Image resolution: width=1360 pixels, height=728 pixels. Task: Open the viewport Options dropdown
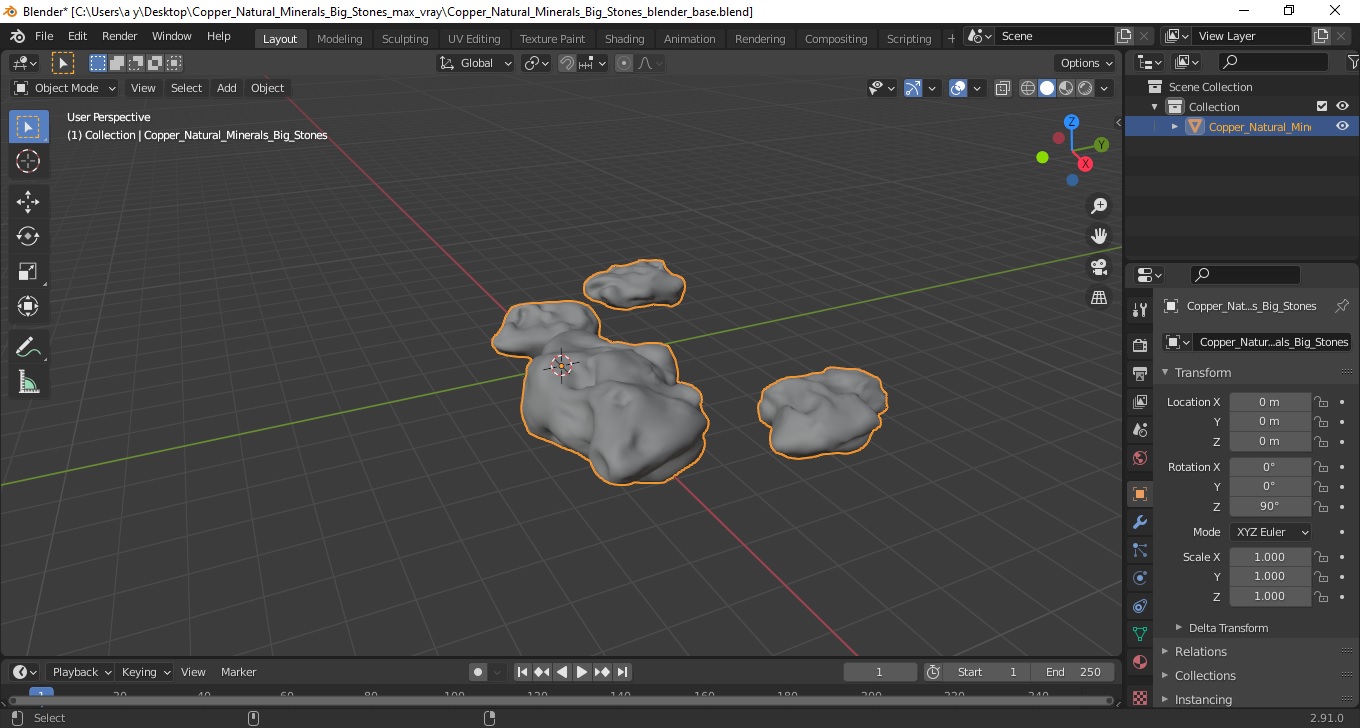point(1087,63)
